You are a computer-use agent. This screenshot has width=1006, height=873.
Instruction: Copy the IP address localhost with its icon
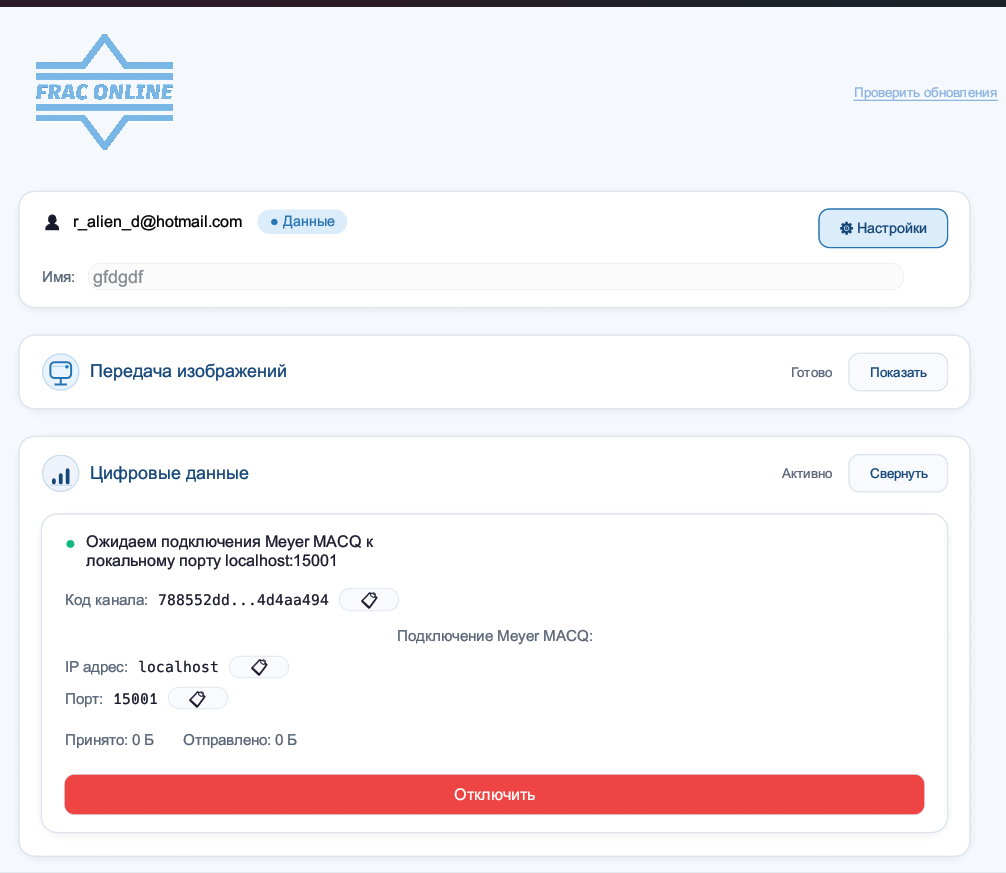coord(259,667)
